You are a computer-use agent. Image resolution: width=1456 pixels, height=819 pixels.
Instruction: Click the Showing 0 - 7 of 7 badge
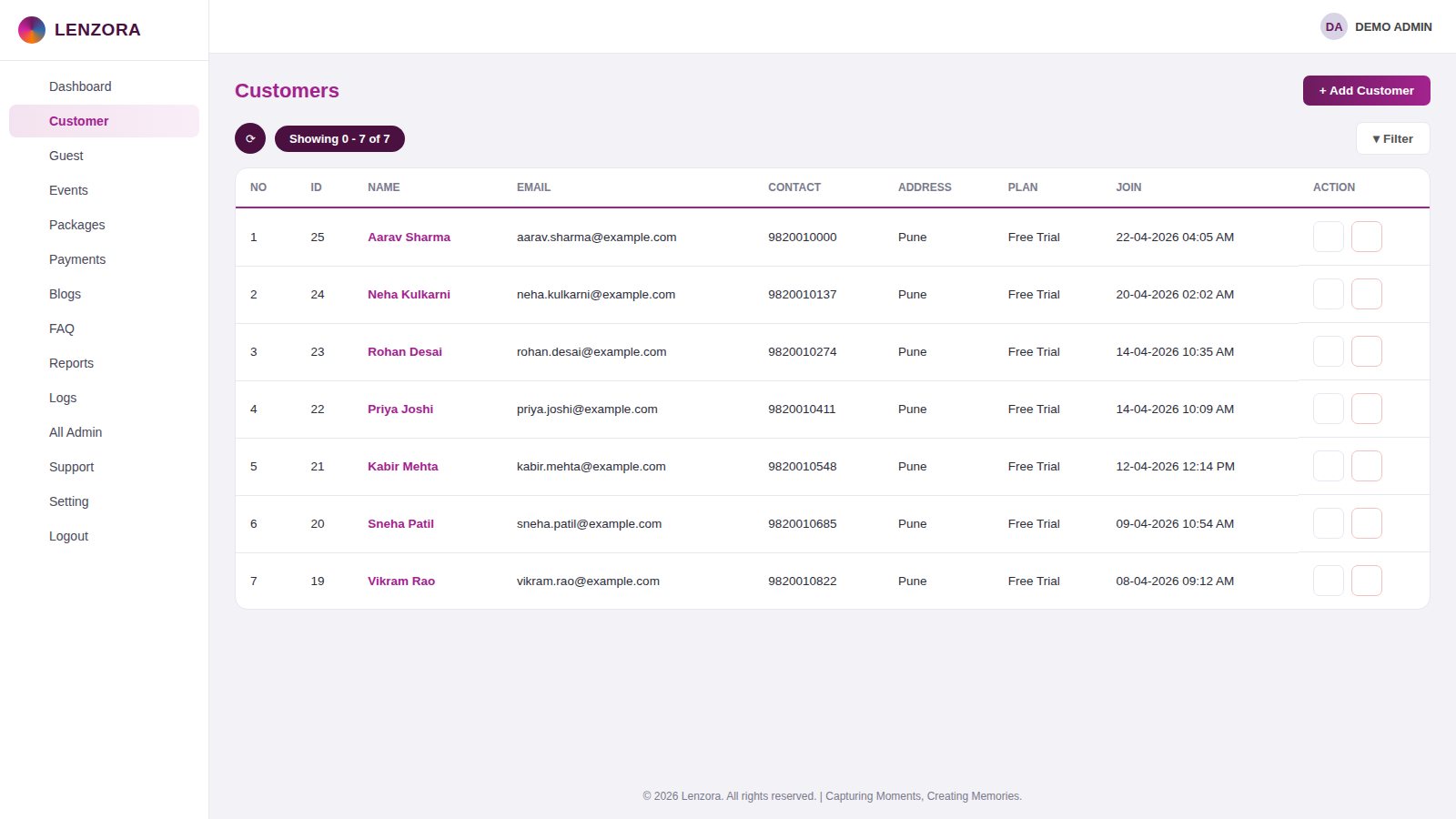pos(339,138)
